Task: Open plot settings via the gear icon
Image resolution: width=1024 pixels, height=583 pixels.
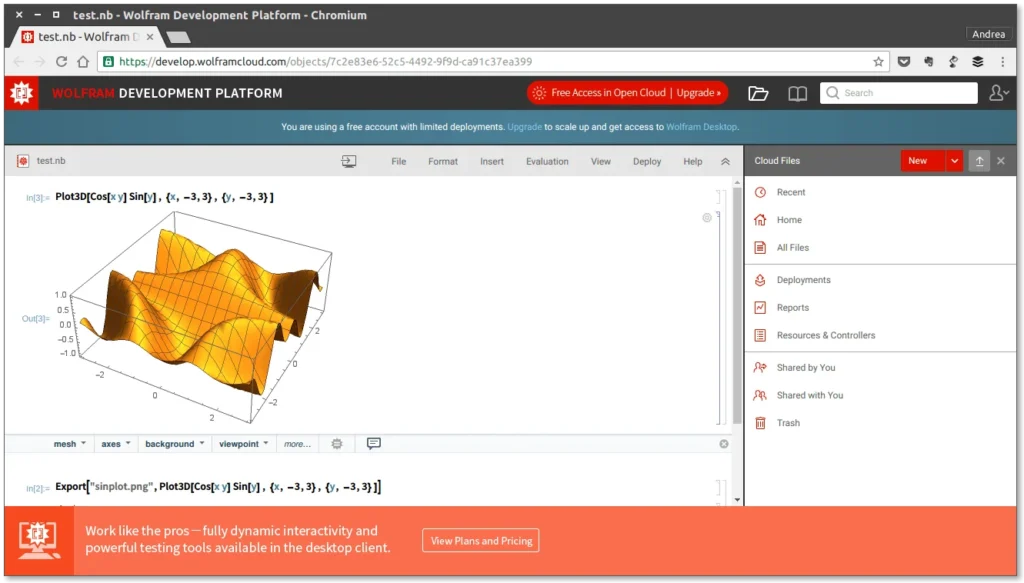Action: [336, 443]
